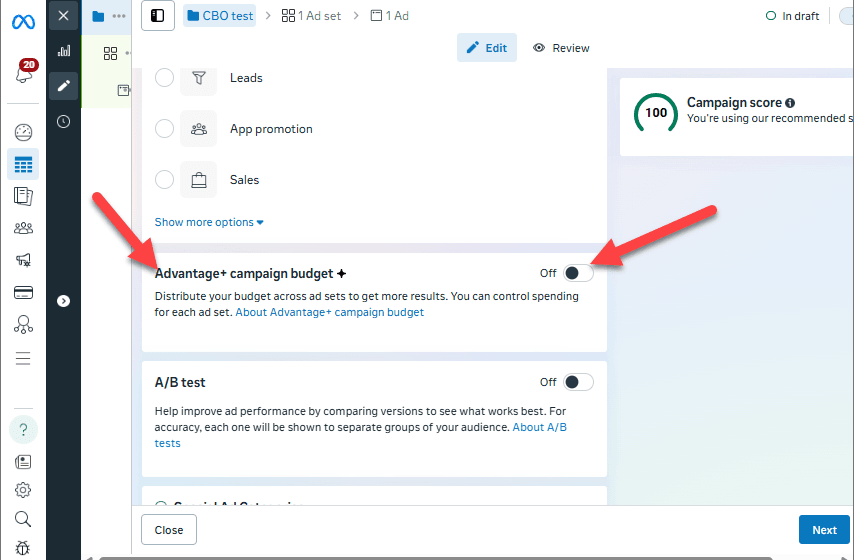Click the Meta logo icon
The height and width of the screenshot is (560, 854).
(x=23, y=22)
